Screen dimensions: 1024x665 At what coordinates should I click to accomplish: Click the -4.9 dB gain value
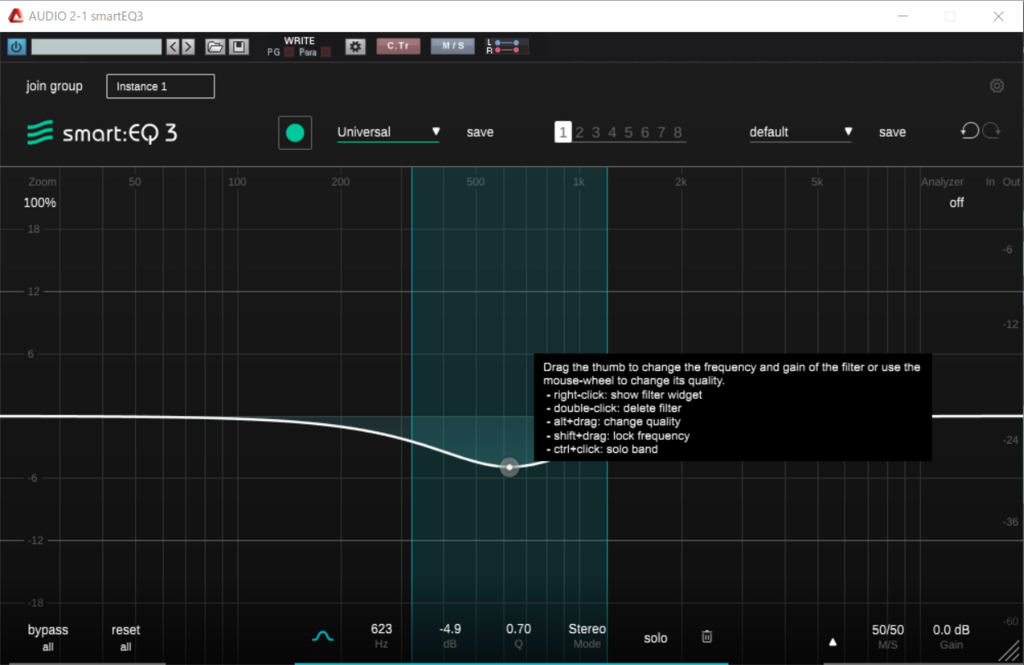point(450,629)
